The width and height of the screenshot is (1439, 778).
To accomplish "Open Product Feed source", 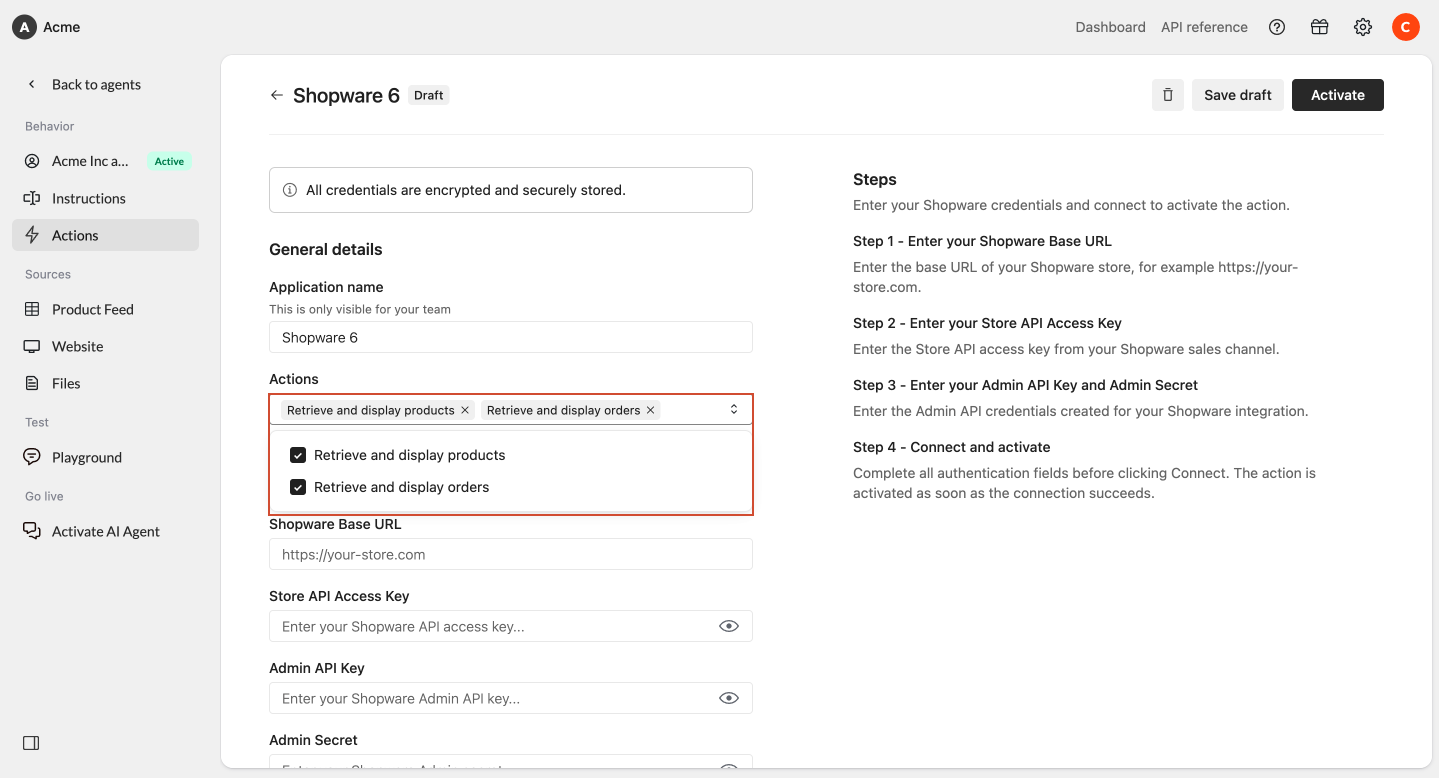I will [x=105, y=309].
